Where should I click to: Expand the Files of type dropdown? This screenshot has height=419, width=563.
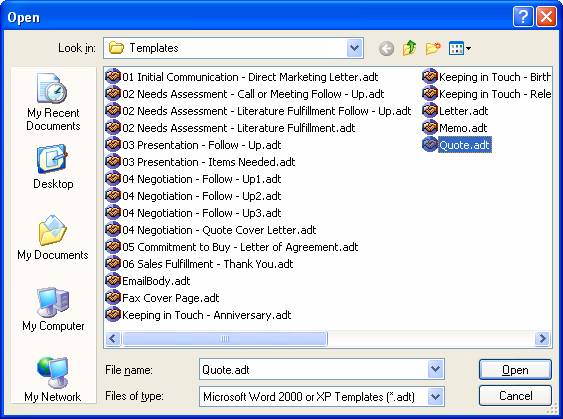click(436, 397)
